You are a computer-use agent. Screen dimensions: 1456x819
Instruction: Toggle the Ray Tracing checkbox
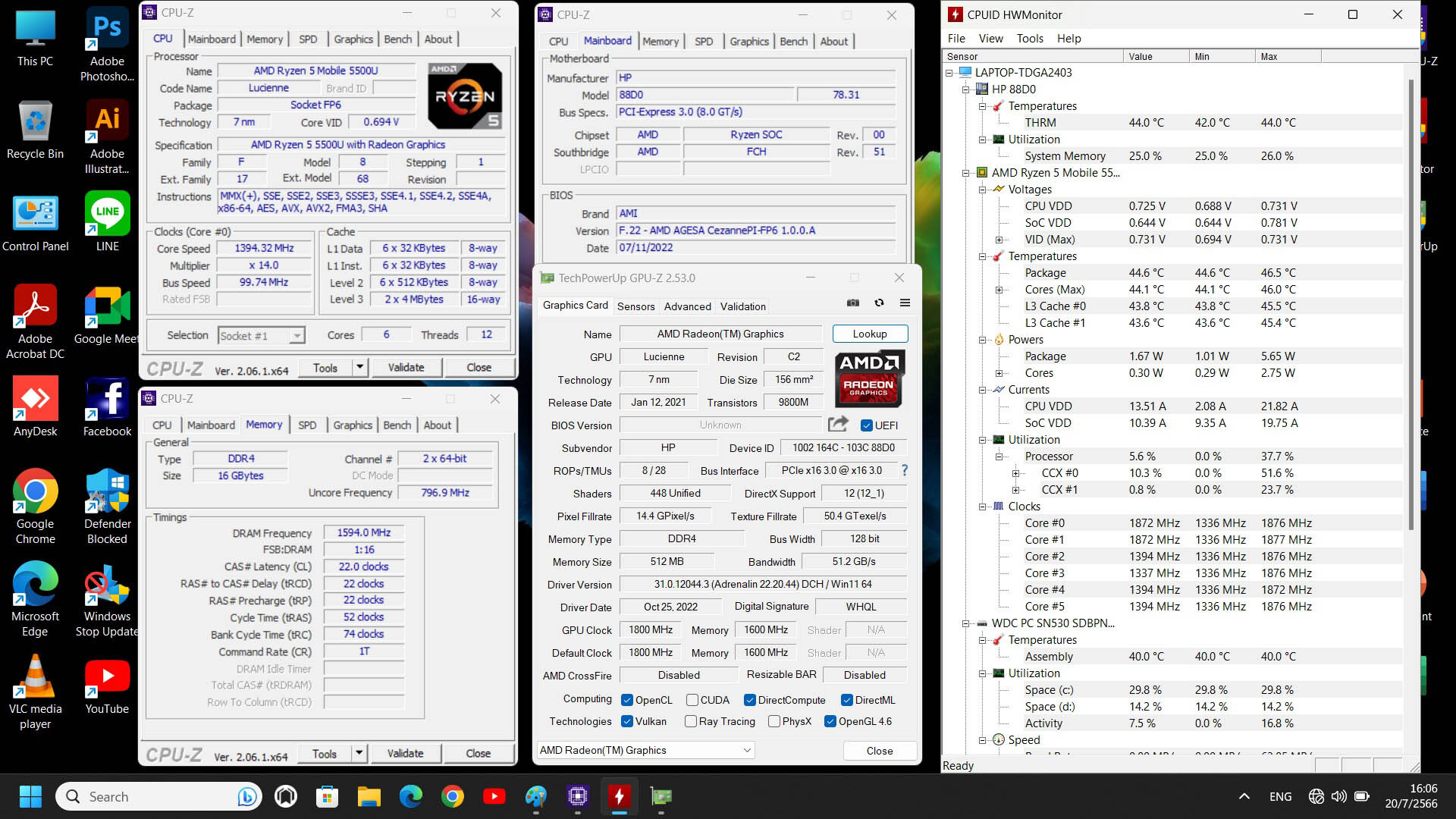pos(690,721)
